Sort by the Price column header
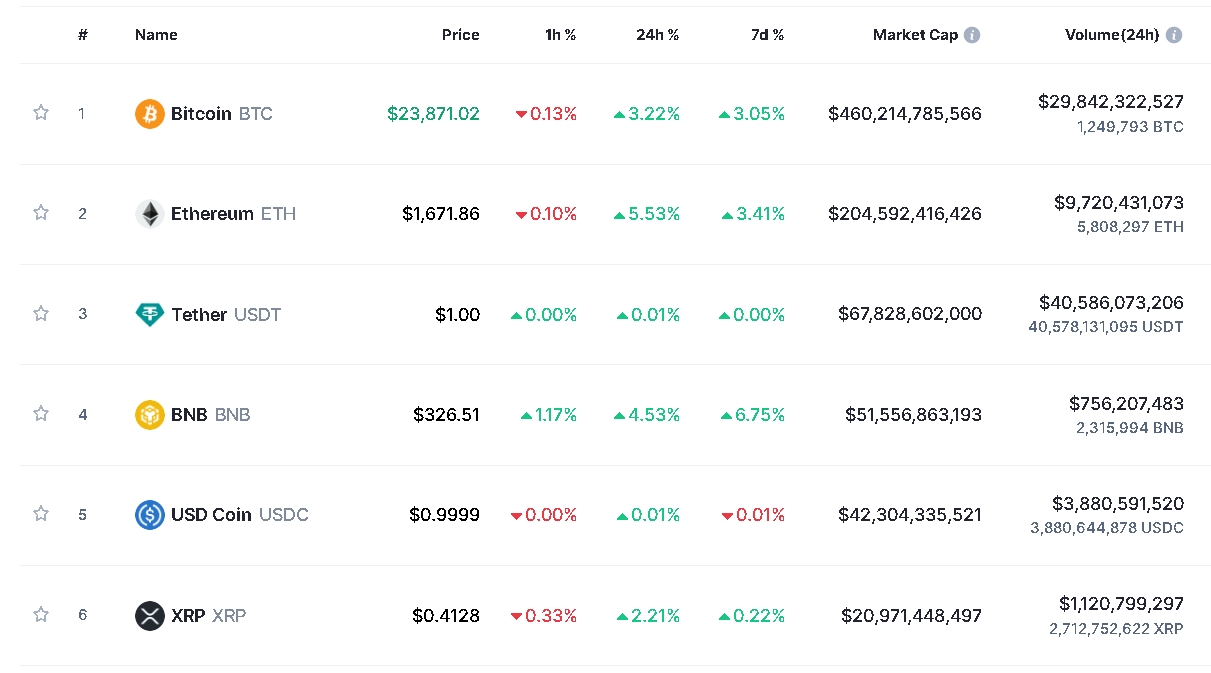 coord(461,35)
